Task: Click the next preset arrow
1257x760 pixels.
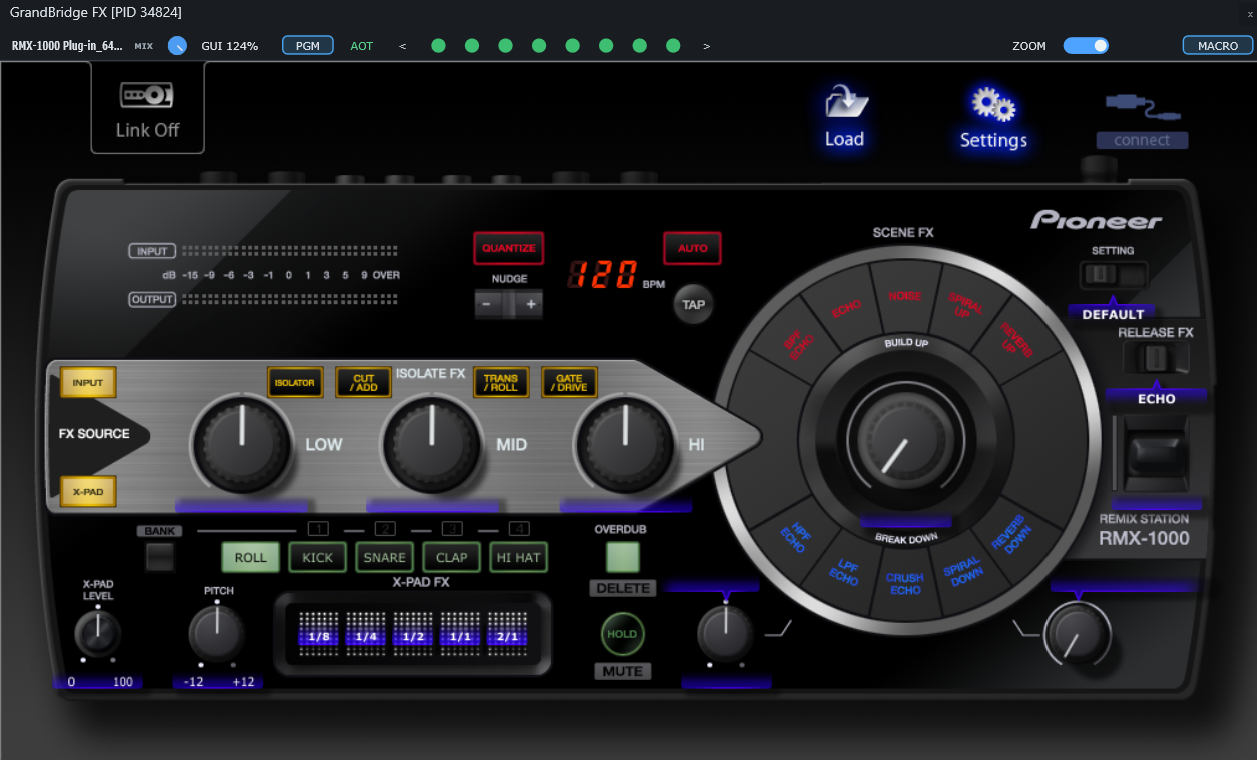Action: click(706, 46)
